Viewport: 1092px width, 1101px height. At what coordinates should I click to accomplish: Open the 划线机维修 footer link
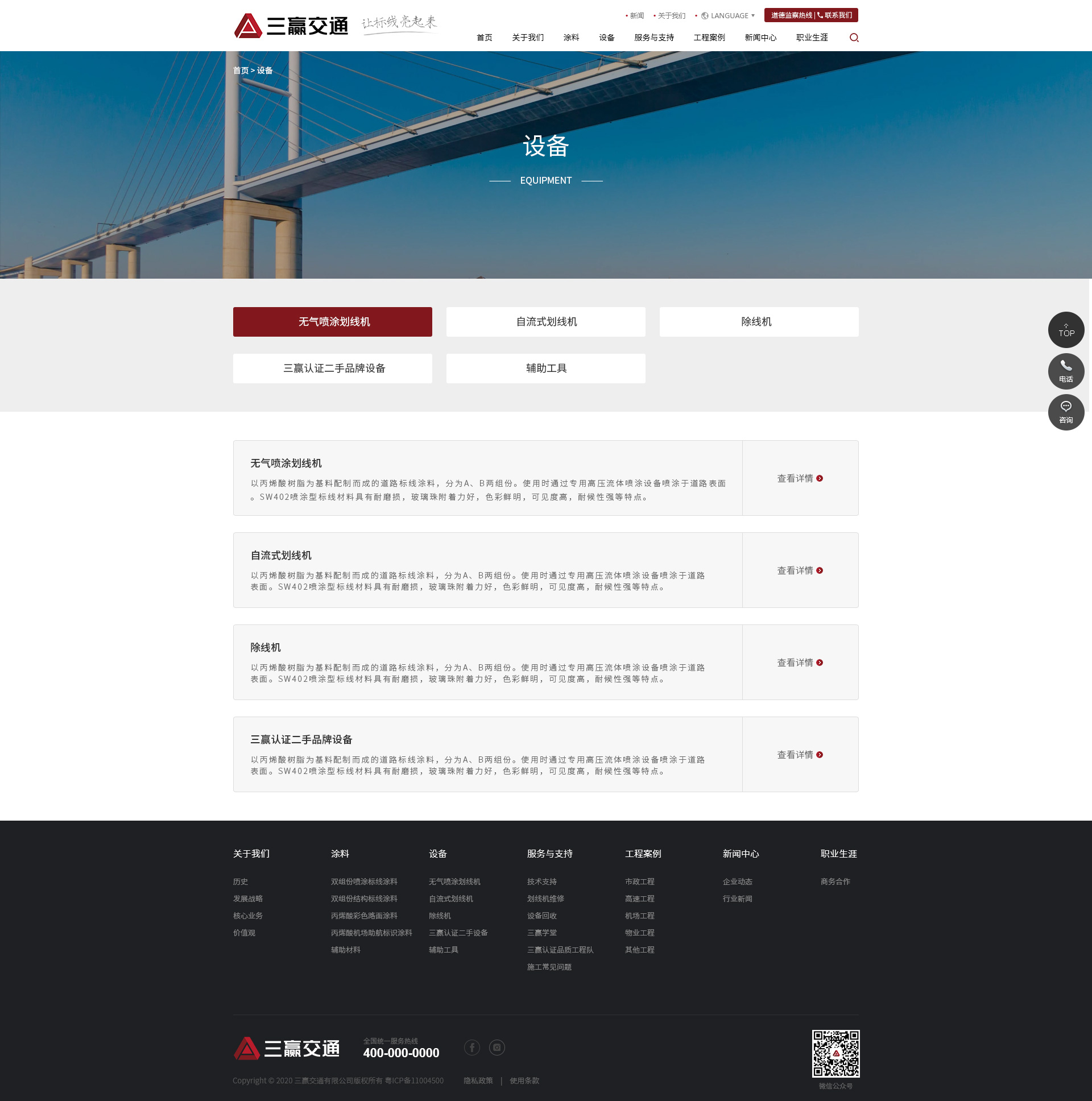point(545,899)
